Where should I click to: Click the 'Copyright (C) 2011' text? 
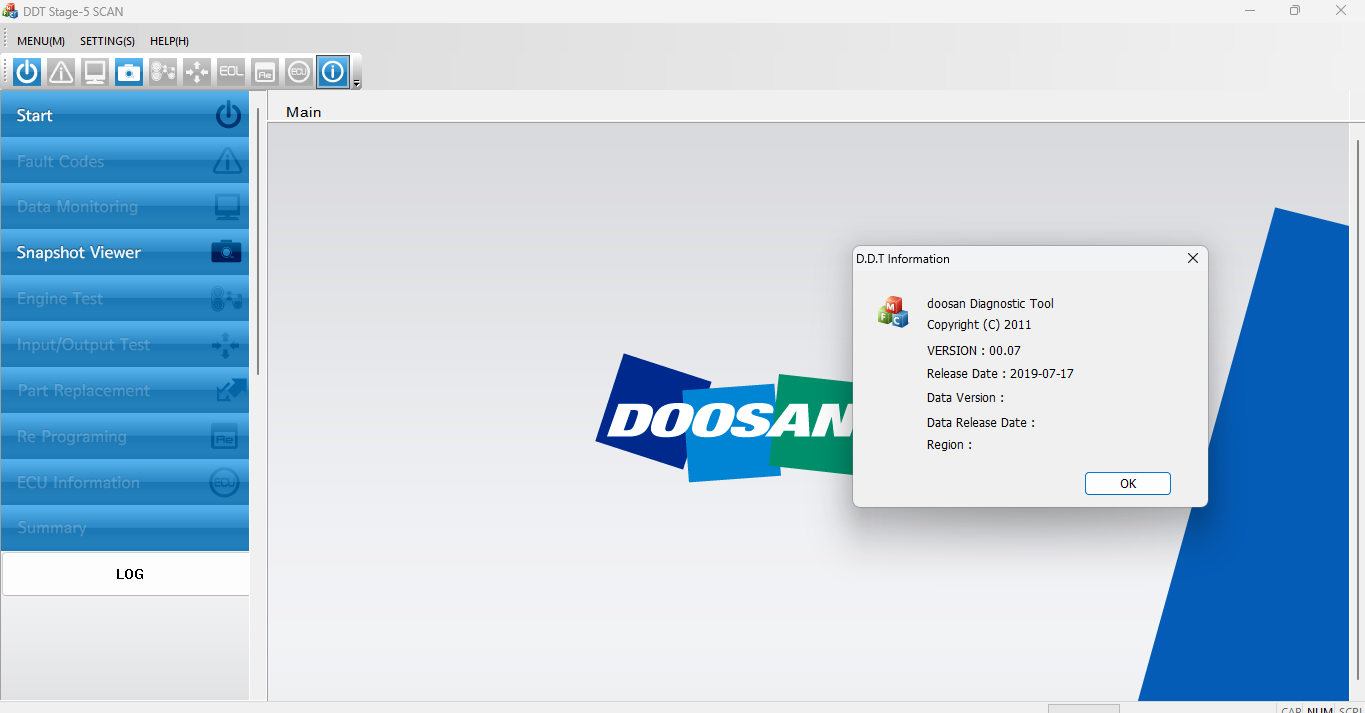(979, 325)
